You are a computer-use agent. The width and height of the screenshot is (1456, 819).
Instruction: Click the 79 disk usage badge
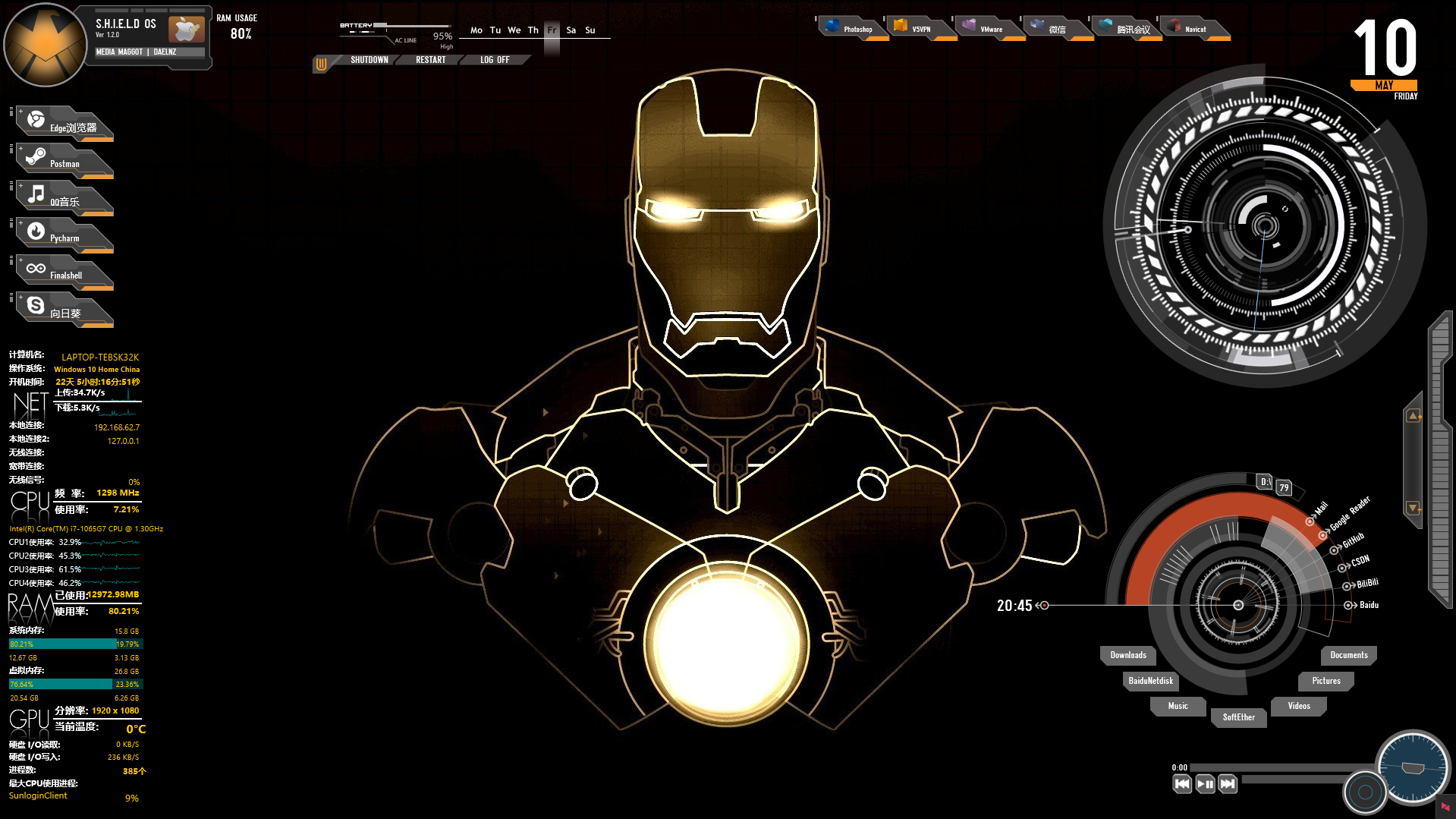coord(1283,487)
